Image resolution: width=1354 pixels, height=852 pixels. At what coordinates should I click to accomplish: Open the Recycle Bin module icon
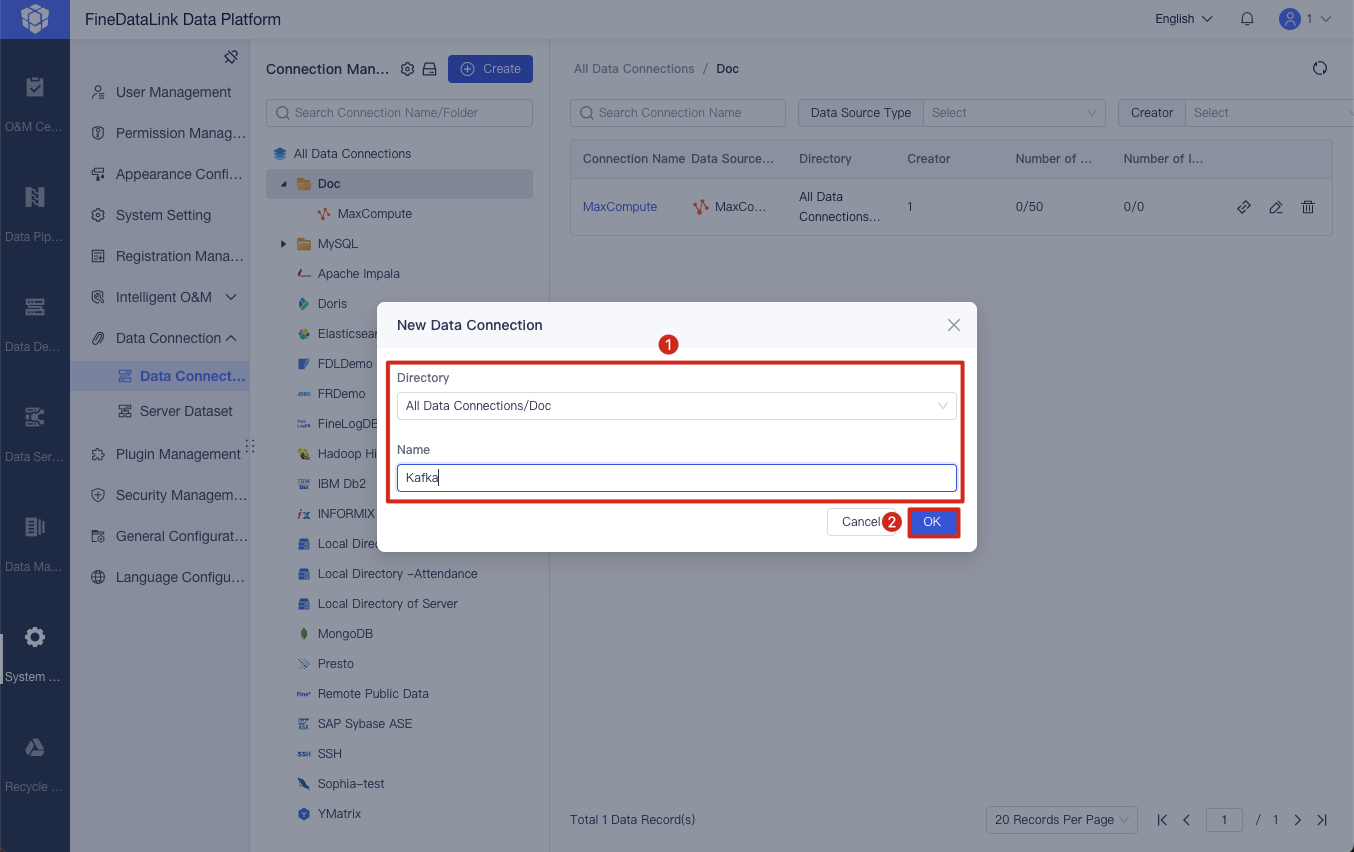pyautogui.click(x=35, y=747)
